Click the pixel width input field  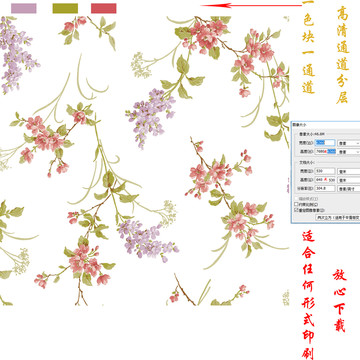[x=325, y=143]
